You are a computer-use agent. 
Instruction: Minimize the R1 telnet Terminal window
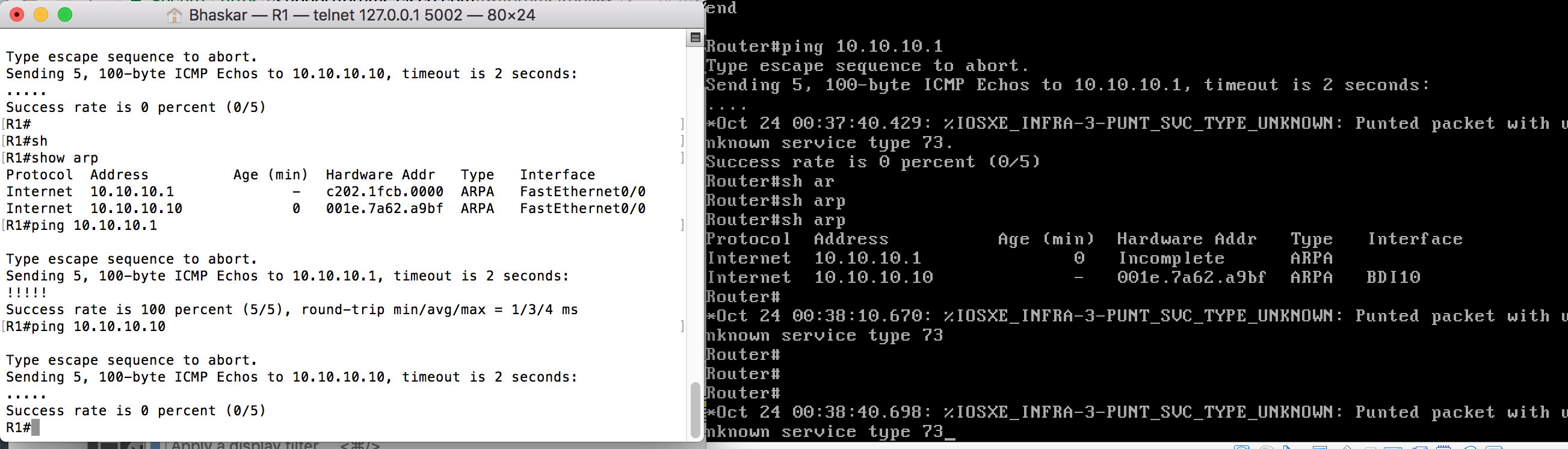pos(41,14)
